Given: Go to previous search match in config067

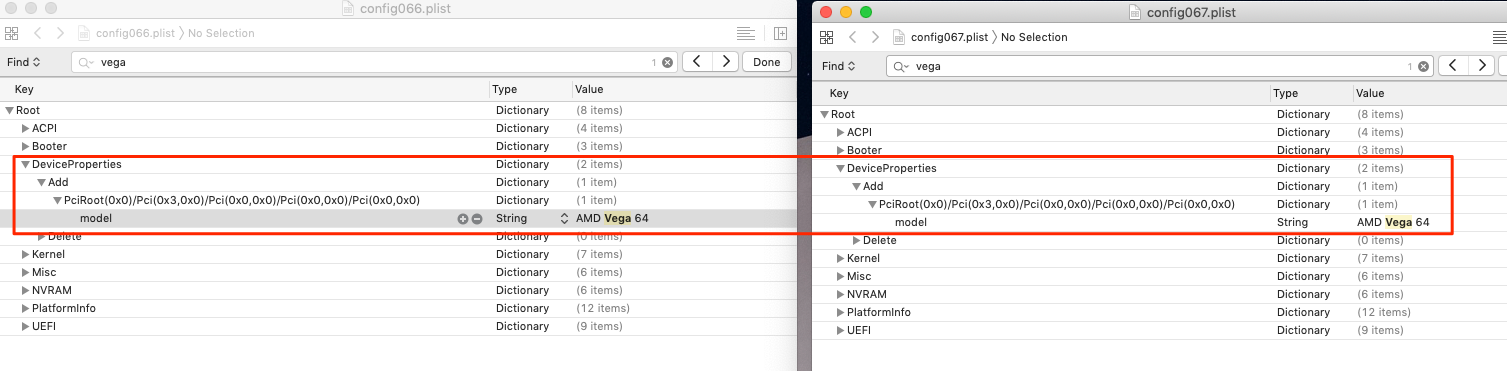Looking at the screenshot, I should coord(1453,66).
